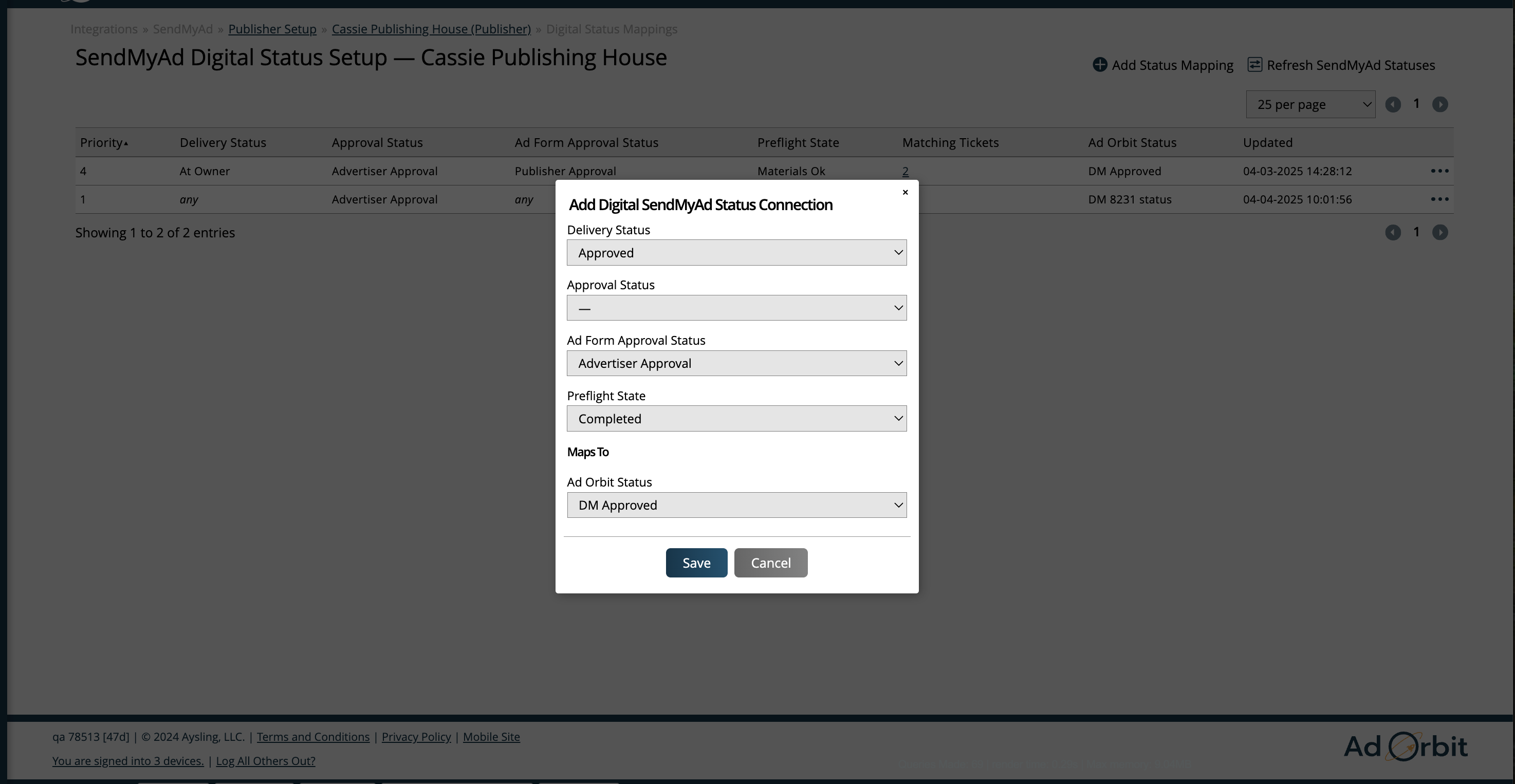Expand the Delivery Status dropdown
The width and height of the screenshot is (1515, 784).
pyautogui.click(x=736, y=253)
